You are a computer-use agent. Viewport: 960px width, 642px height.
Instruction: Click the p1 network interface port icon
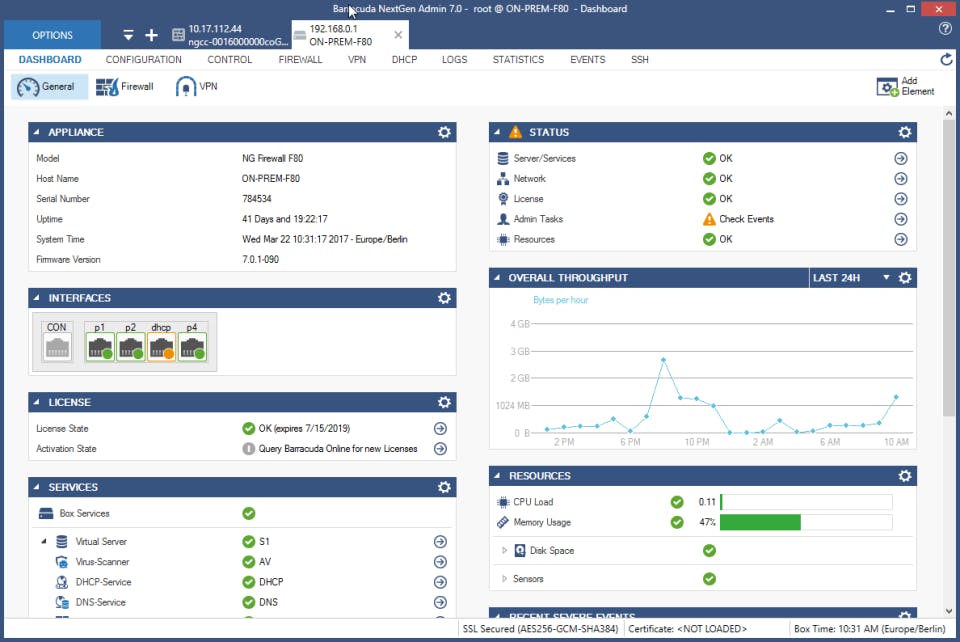[100, 346]
